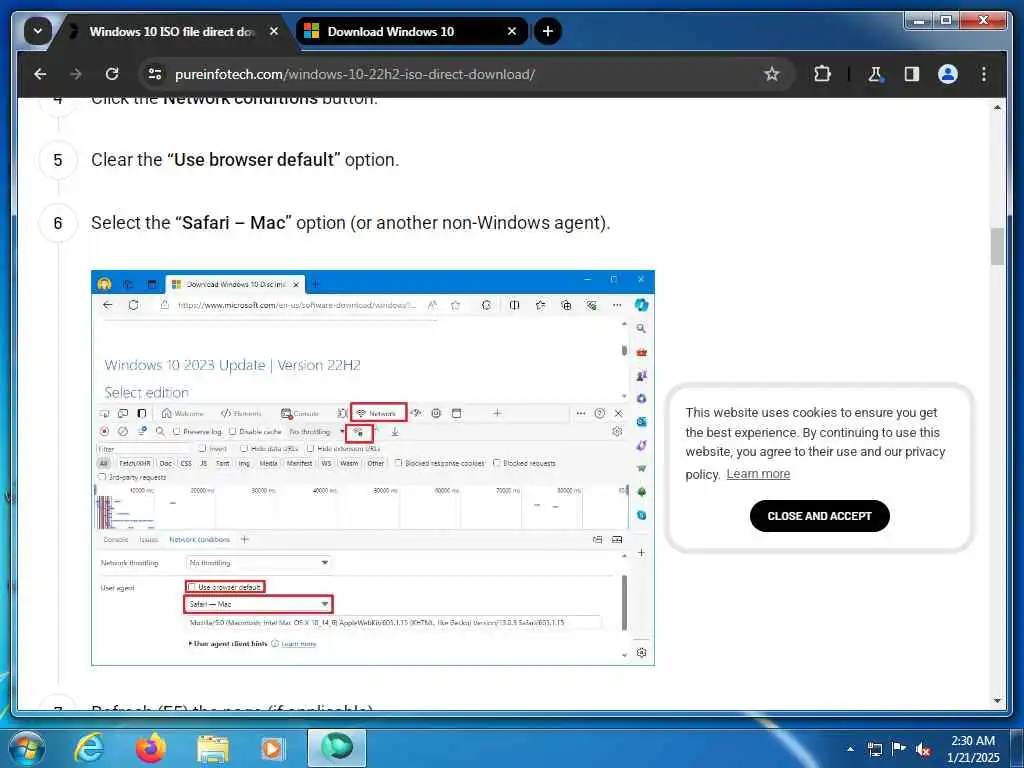
Task: Open the DevTools tutorial screenshot image
Action: (373, 468)
